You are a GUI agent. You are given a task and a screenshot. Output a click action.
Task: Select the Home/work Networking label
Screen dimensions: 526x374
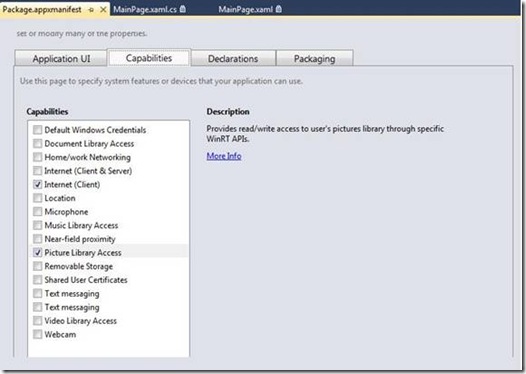coord(88,157)
